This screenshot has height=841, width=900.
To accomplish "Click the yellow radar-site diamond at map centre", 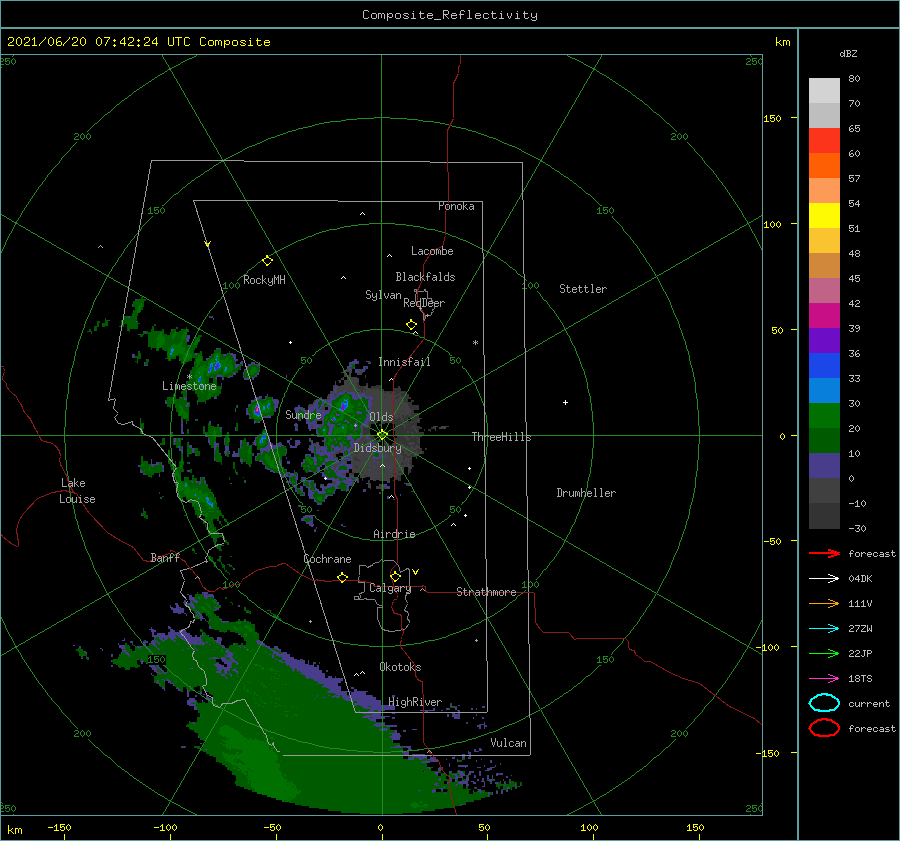I will tap(382, 435).
